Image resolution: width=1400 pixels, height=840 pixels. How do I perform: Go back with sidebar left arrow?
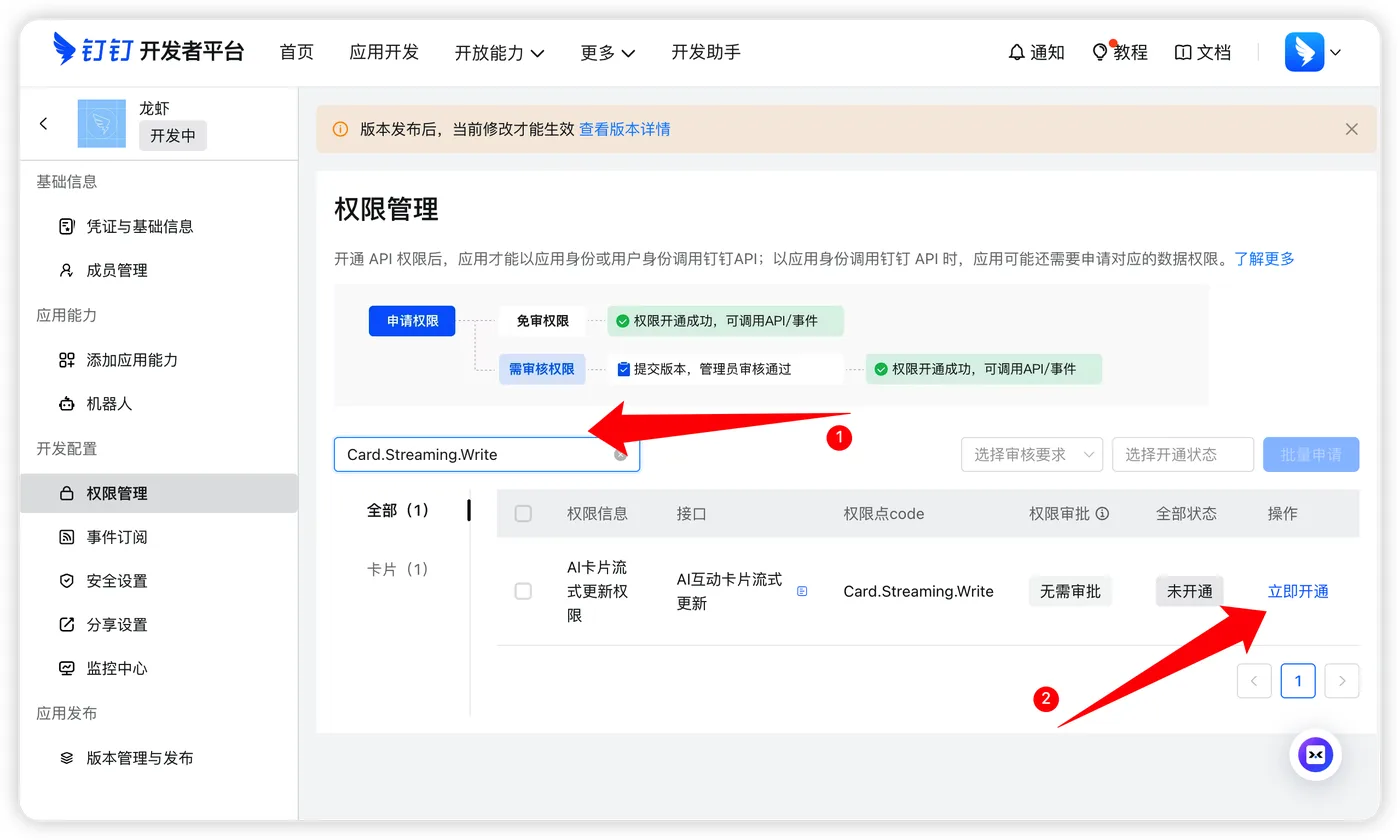[43, 123]
